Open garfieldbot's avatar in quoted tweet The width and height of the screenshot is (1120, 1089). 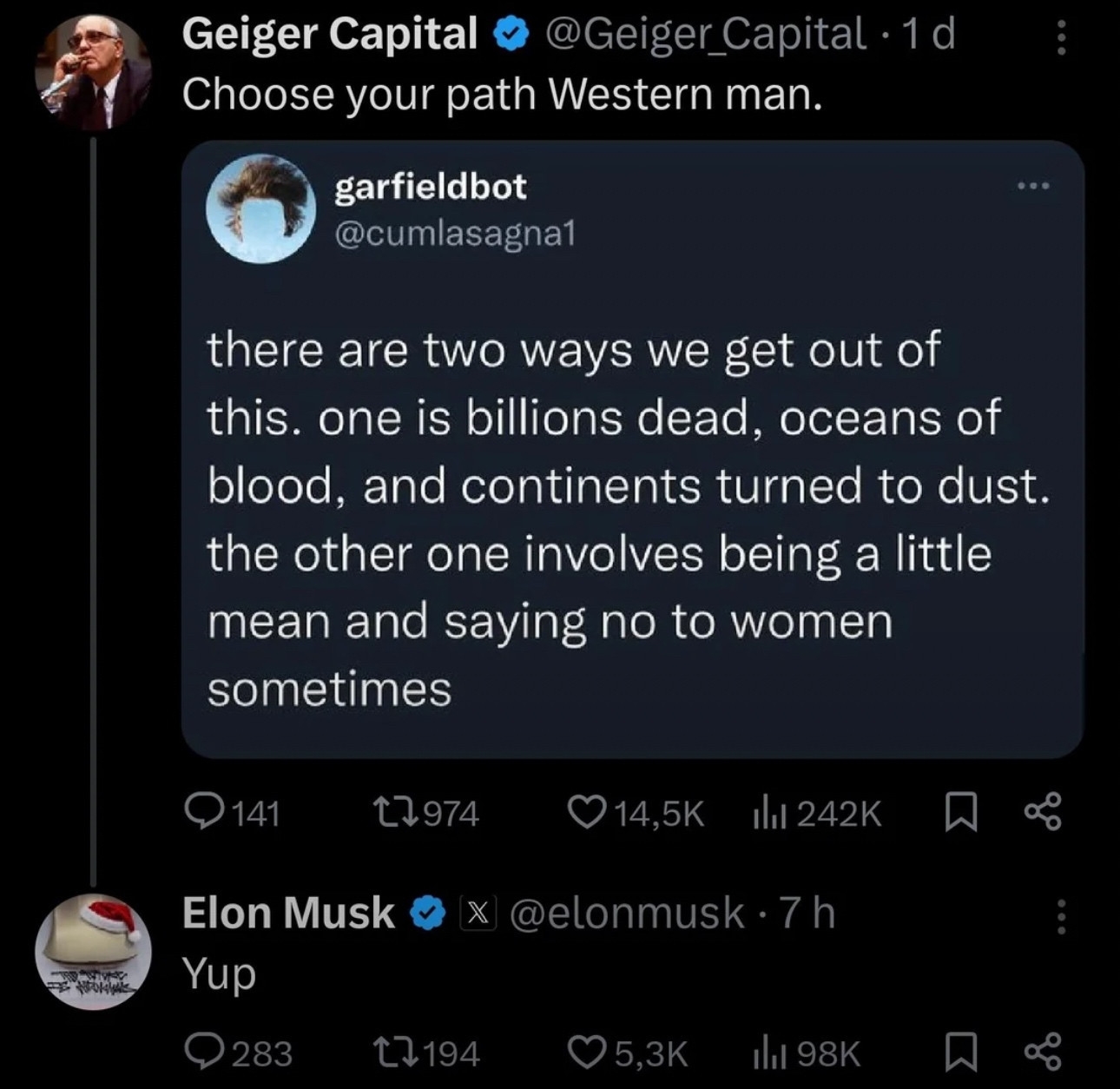click(x=260, y=208)
